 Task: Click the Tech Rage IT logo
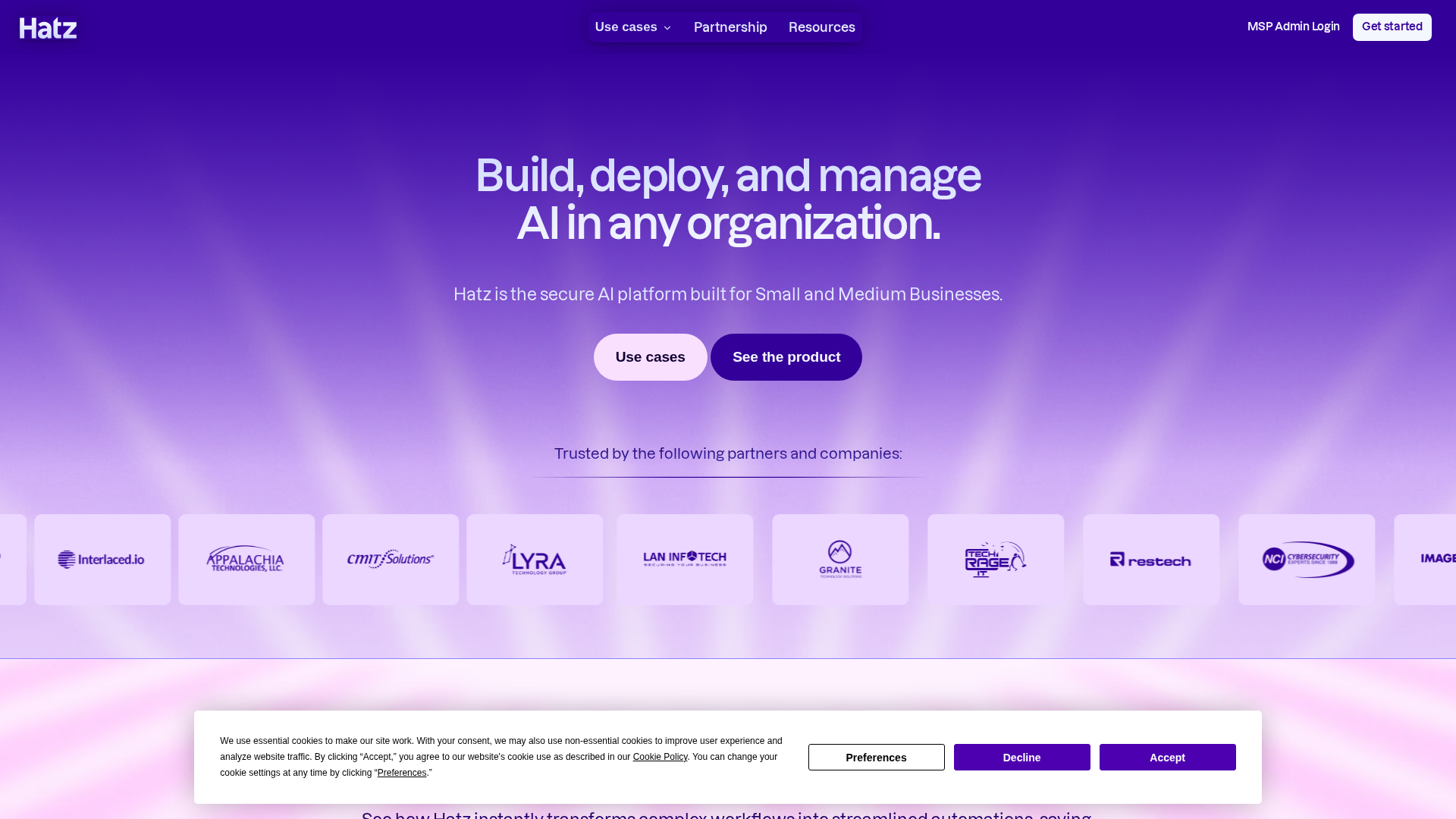click(x=996, y=560)
